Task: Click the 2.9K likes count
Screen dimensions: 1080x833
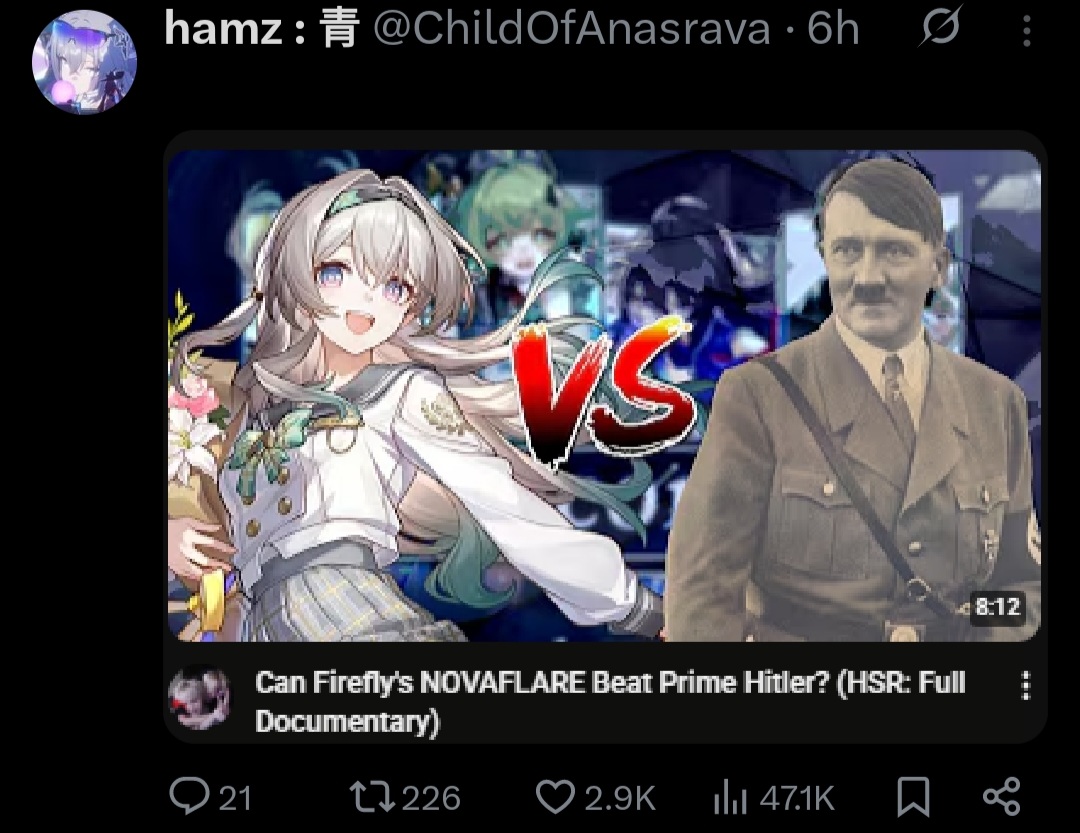Action: pyautogui.click(x=620, y=798)
